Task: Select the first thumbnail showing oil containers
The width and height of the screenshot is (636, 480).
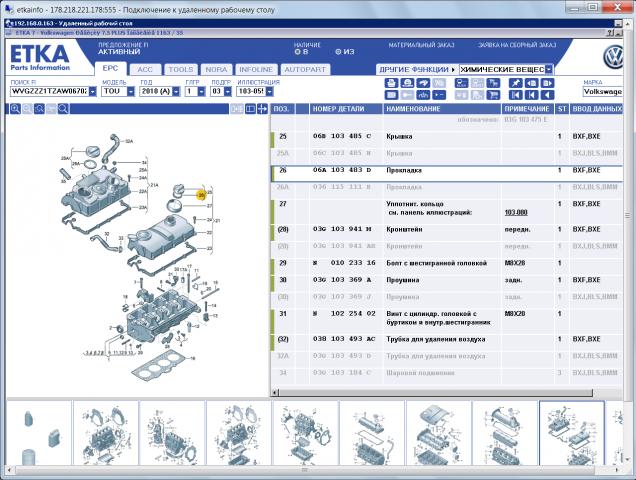Action: 39,433
